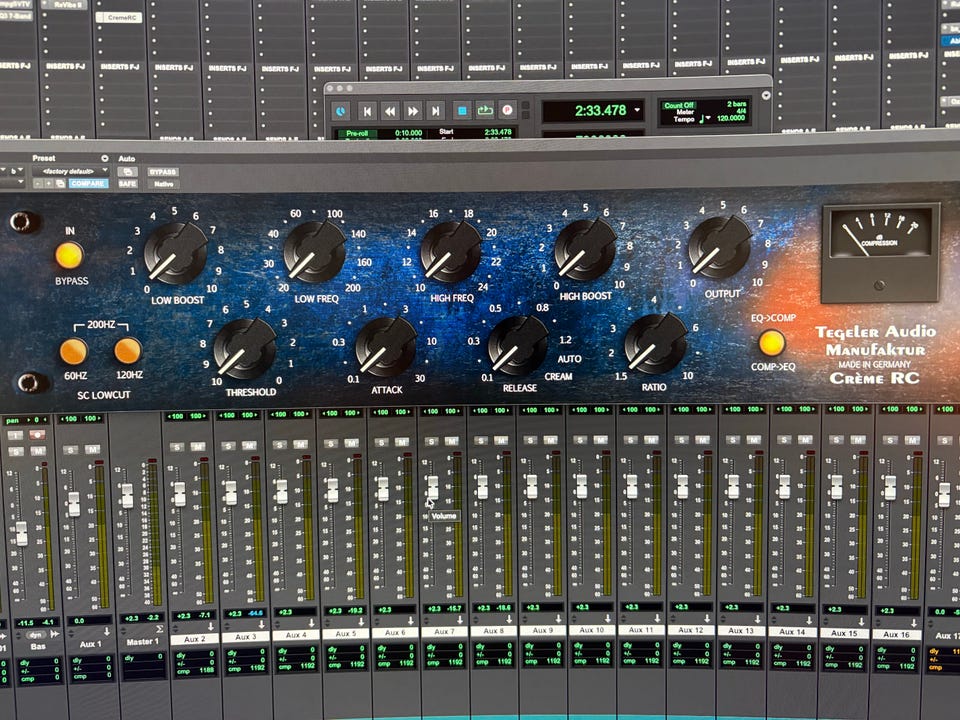Select the Aux 16 track name

click(896, 635)
